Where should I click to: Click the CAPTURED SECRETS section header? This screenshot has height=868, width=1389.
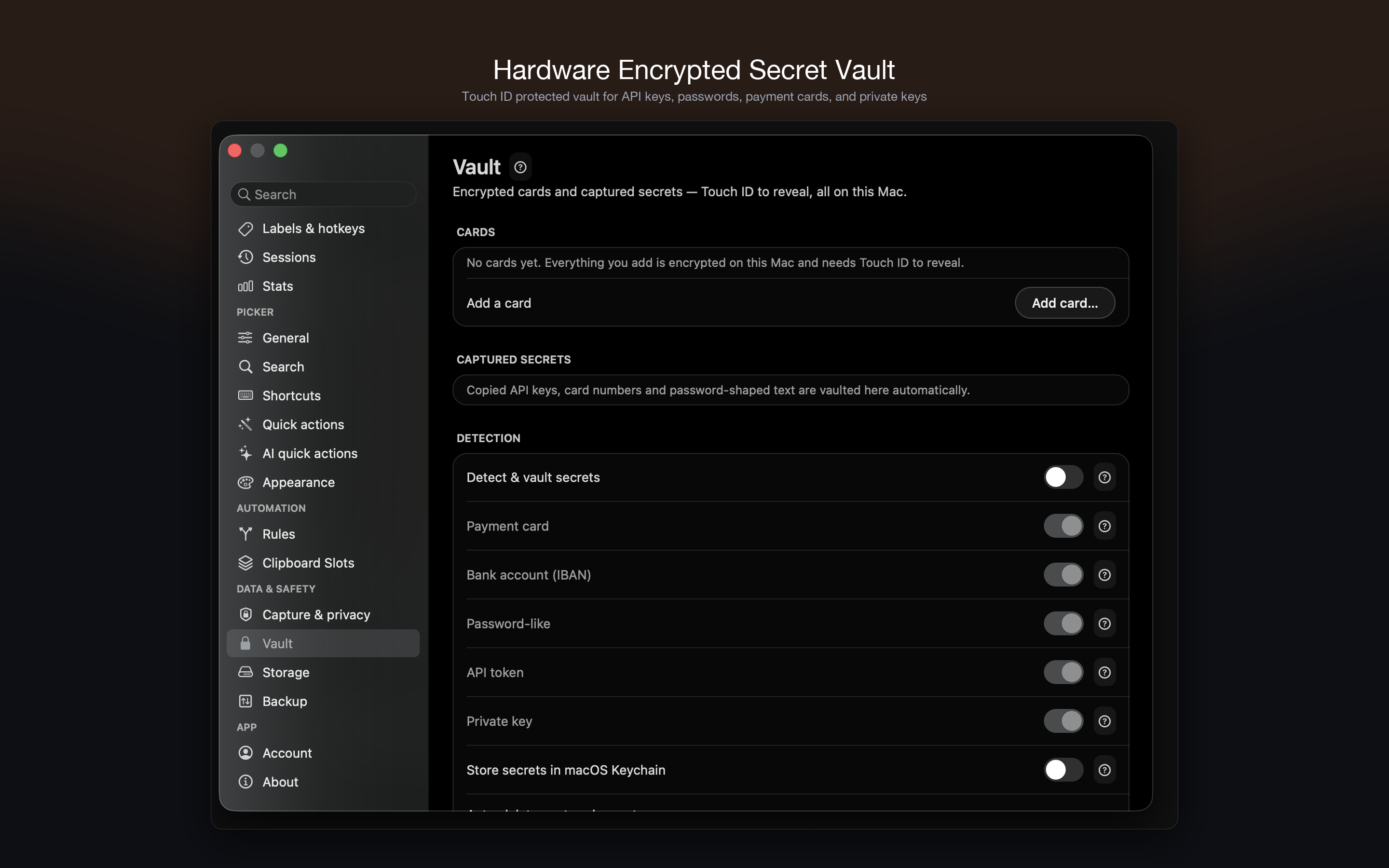tap(514, 359)
